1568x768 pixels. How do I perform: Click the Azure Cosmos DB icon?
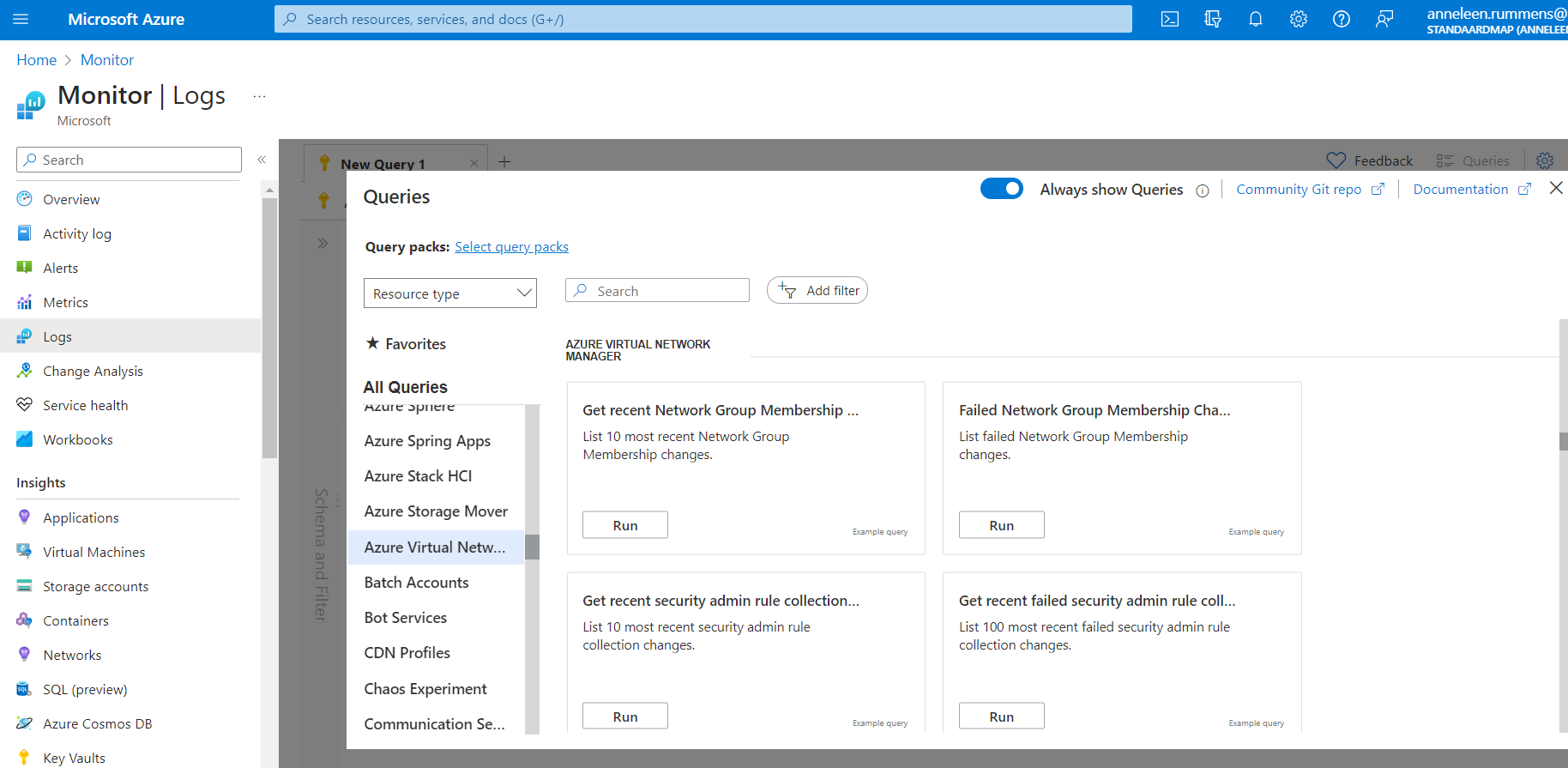coord(25,723)
